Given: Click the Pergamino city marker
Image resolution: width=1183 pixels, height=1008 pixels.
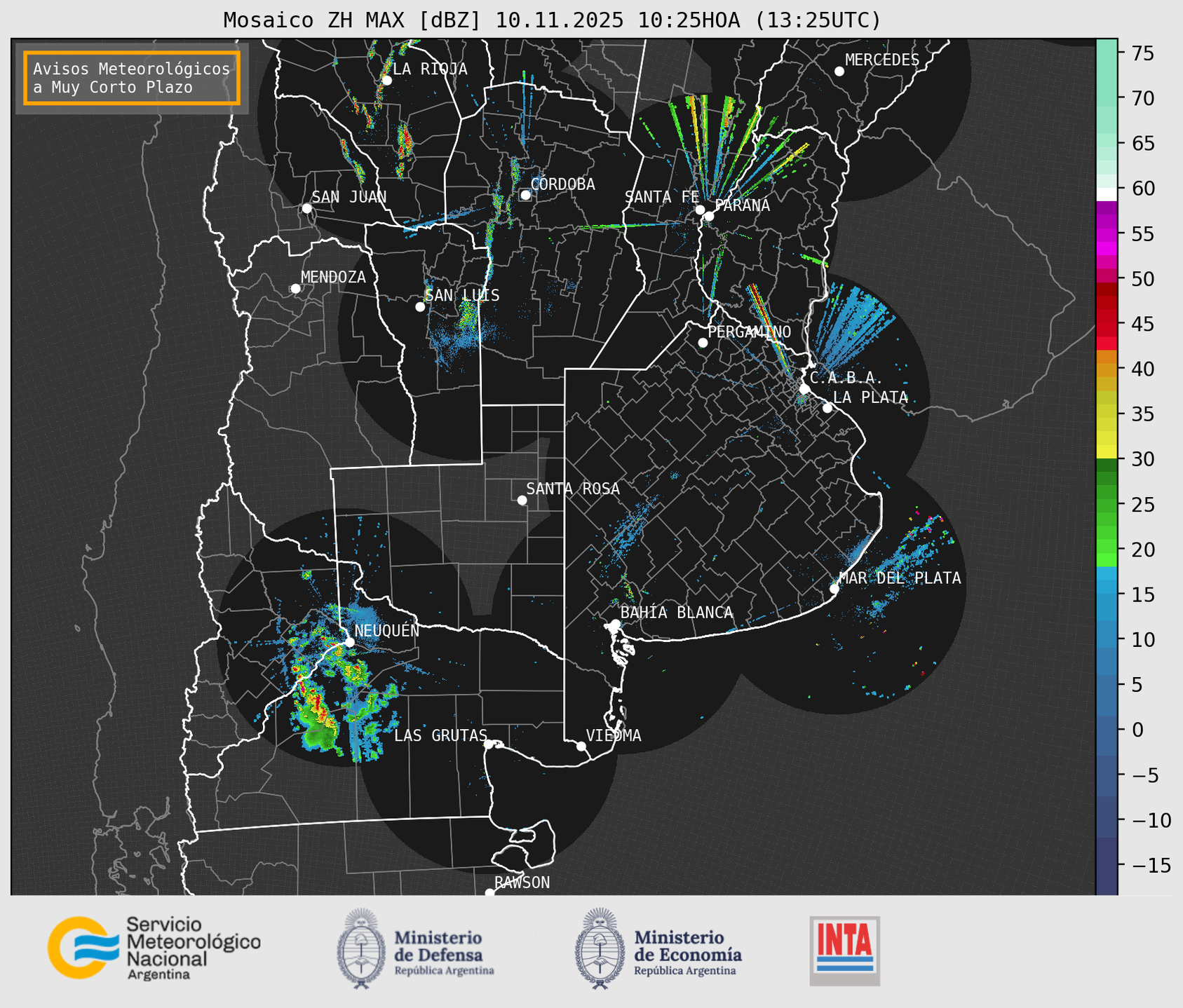Looking at the screenshot, I should point(703,343).
